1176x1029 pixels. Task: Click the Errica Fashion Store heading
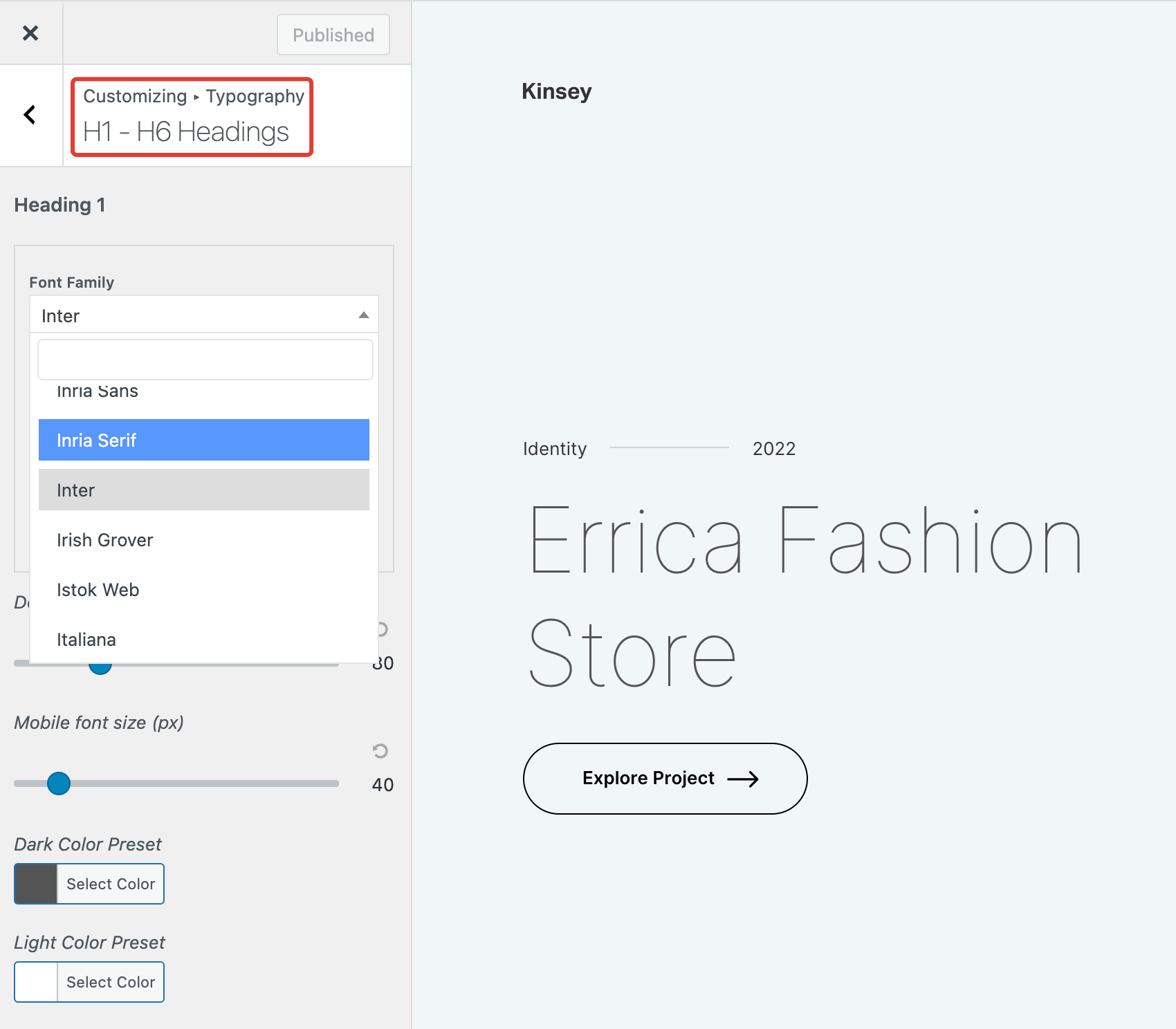click(x=804, y=595)
